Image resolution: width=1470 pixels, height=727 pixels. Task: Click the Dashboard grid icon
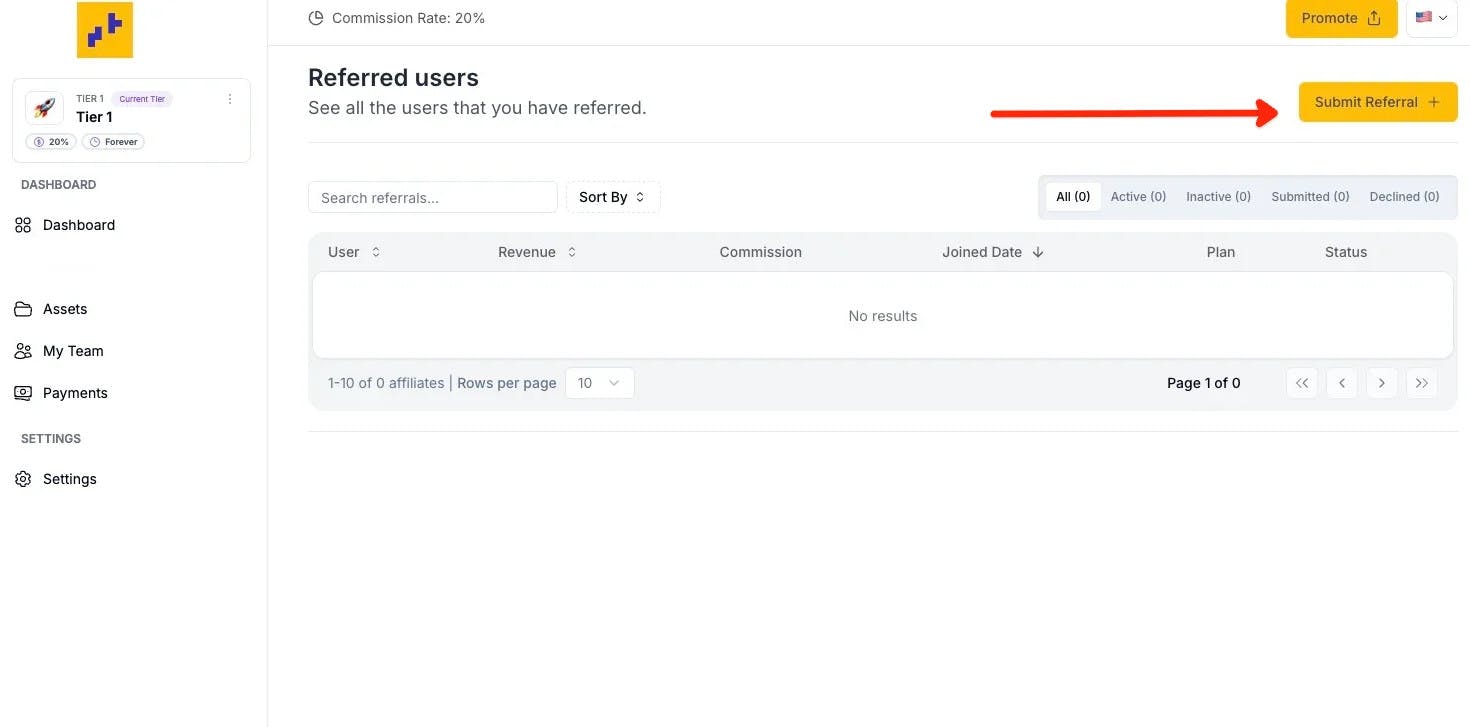(x=23, y=225)
